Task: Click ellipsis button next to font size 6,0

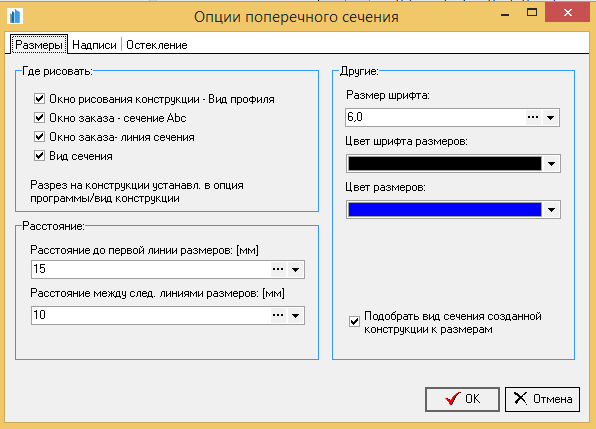Action: 533,117
